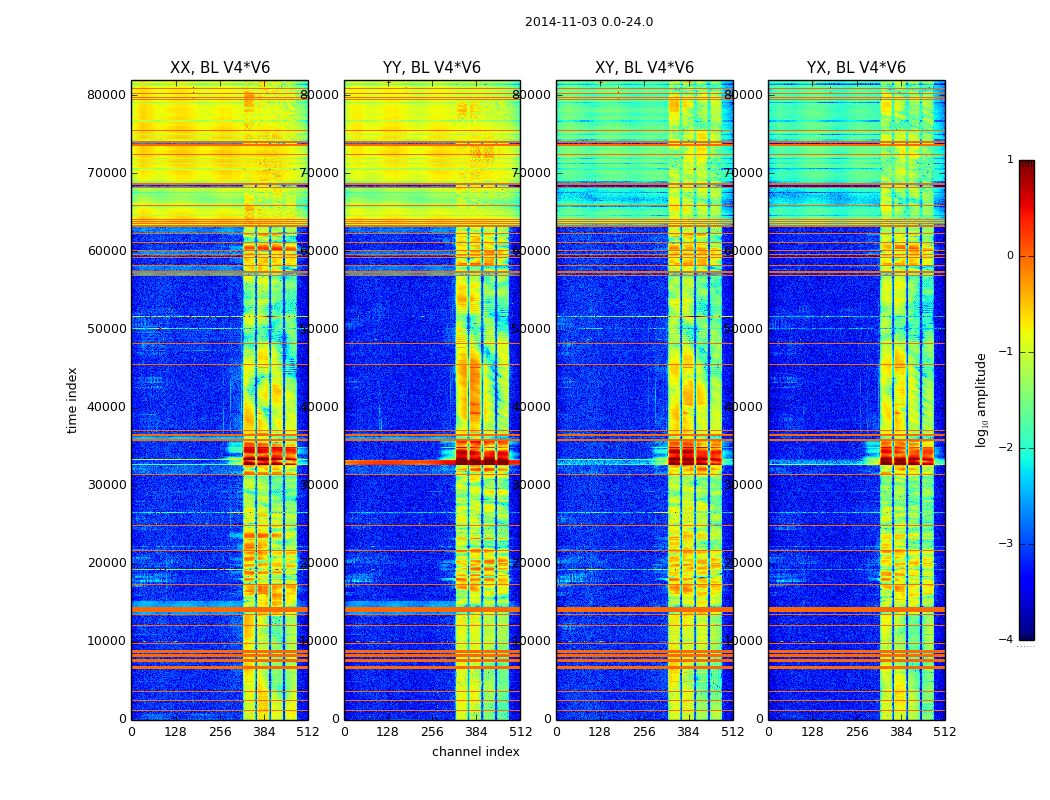Click the 40000 tick label left of XX plot
Viewport: 1050px width, 800px height.
click(106, 407)
